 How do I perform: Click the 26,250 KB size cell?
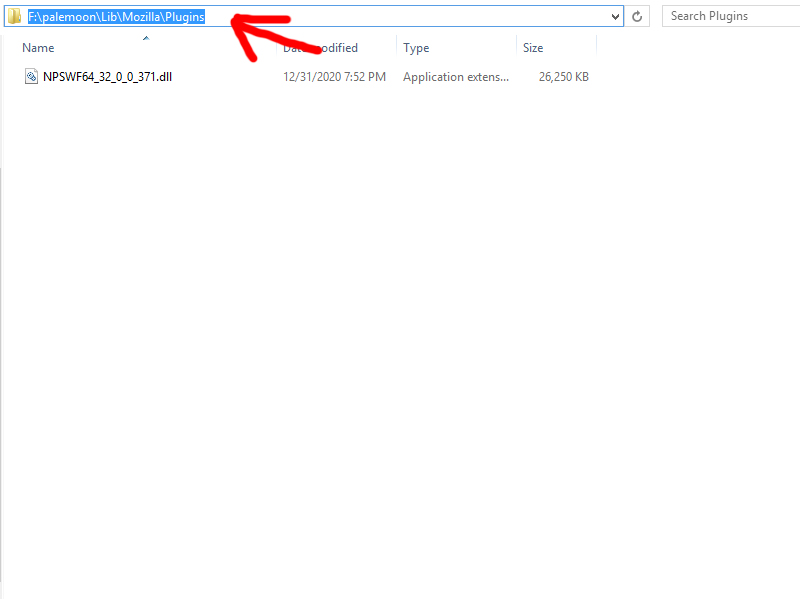pos(563,77)
